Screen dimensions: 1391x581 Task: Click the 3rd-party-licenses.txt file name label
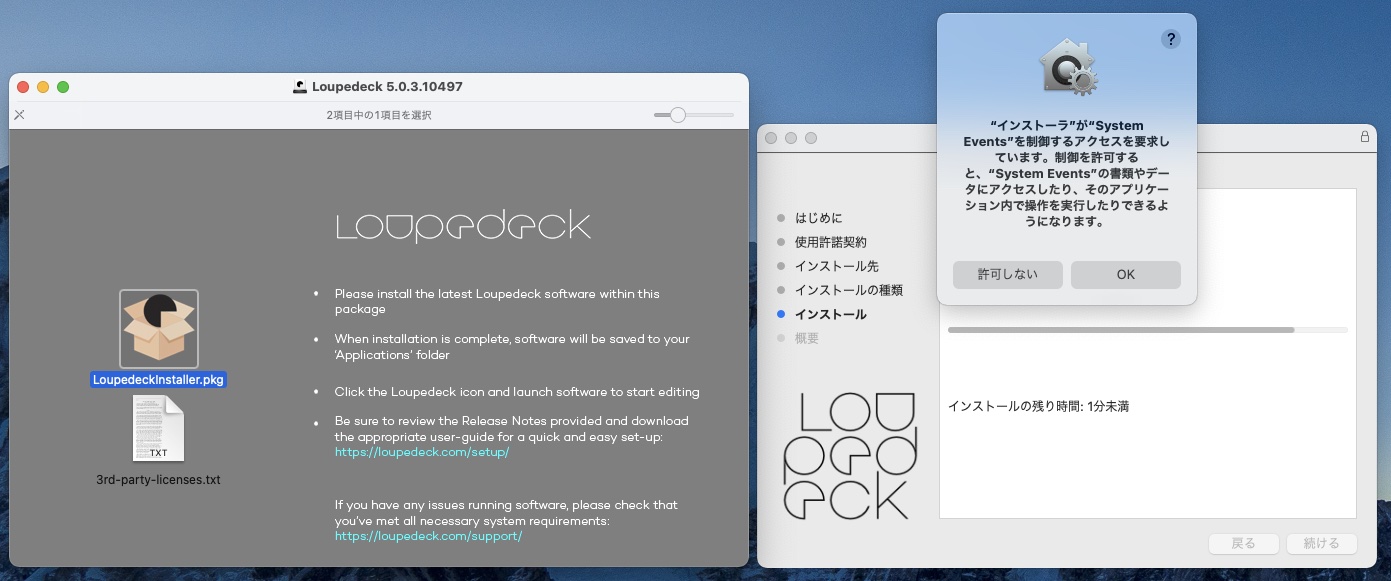(x=158, y=480)
